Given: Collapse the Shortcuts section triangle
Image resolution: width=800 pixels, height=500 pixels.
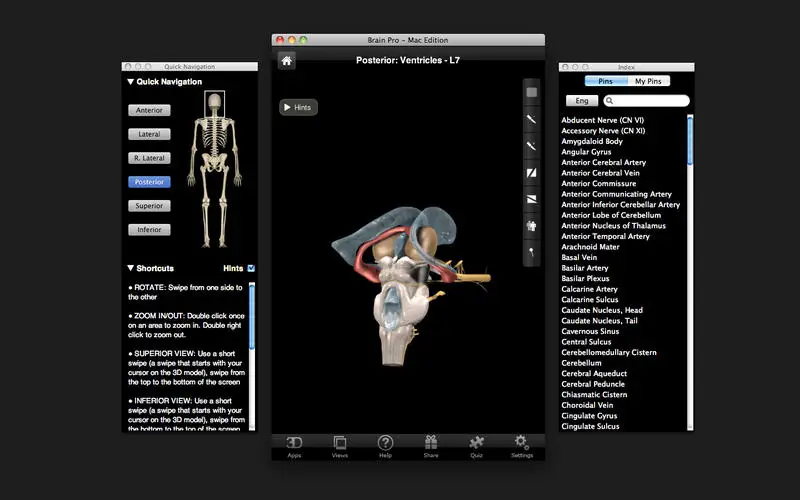Looking at the screenshot, I should [x=131, y=268].
